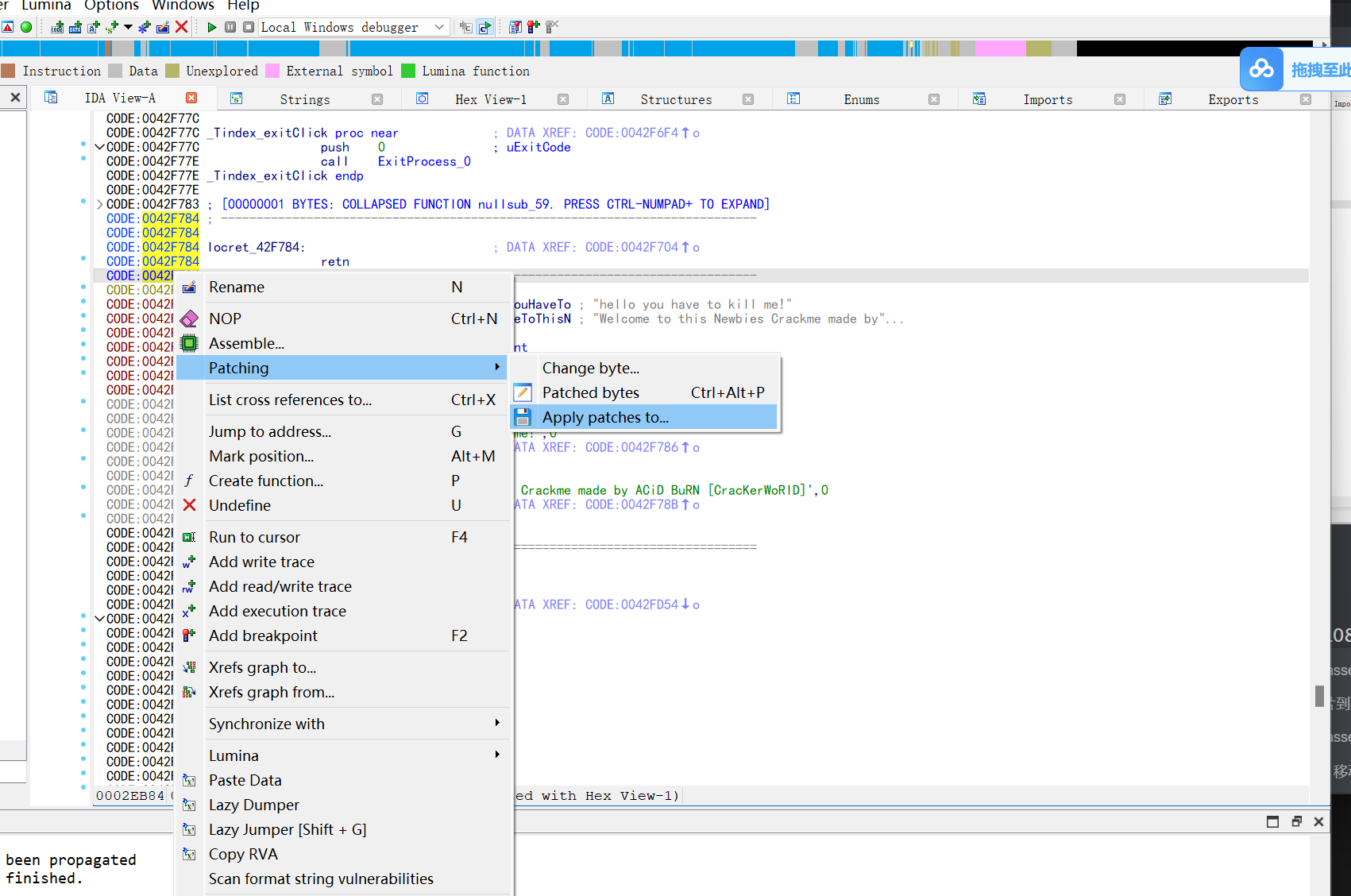This screenshot has height=896, width=1351.
Task: Open the Local Windows debugger dropdown
Action: pyautogui.click(x=354, y=27)
